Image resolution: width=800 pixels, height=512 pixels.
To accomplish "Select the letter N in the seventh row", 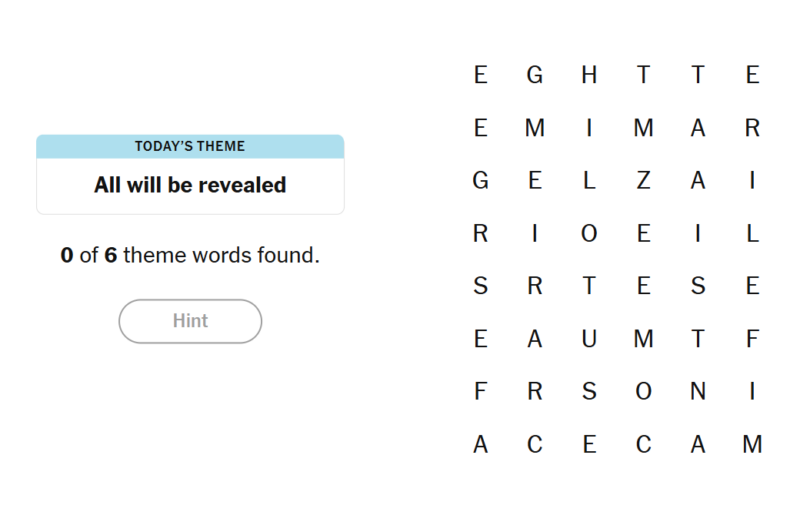I will click(698, 392).
